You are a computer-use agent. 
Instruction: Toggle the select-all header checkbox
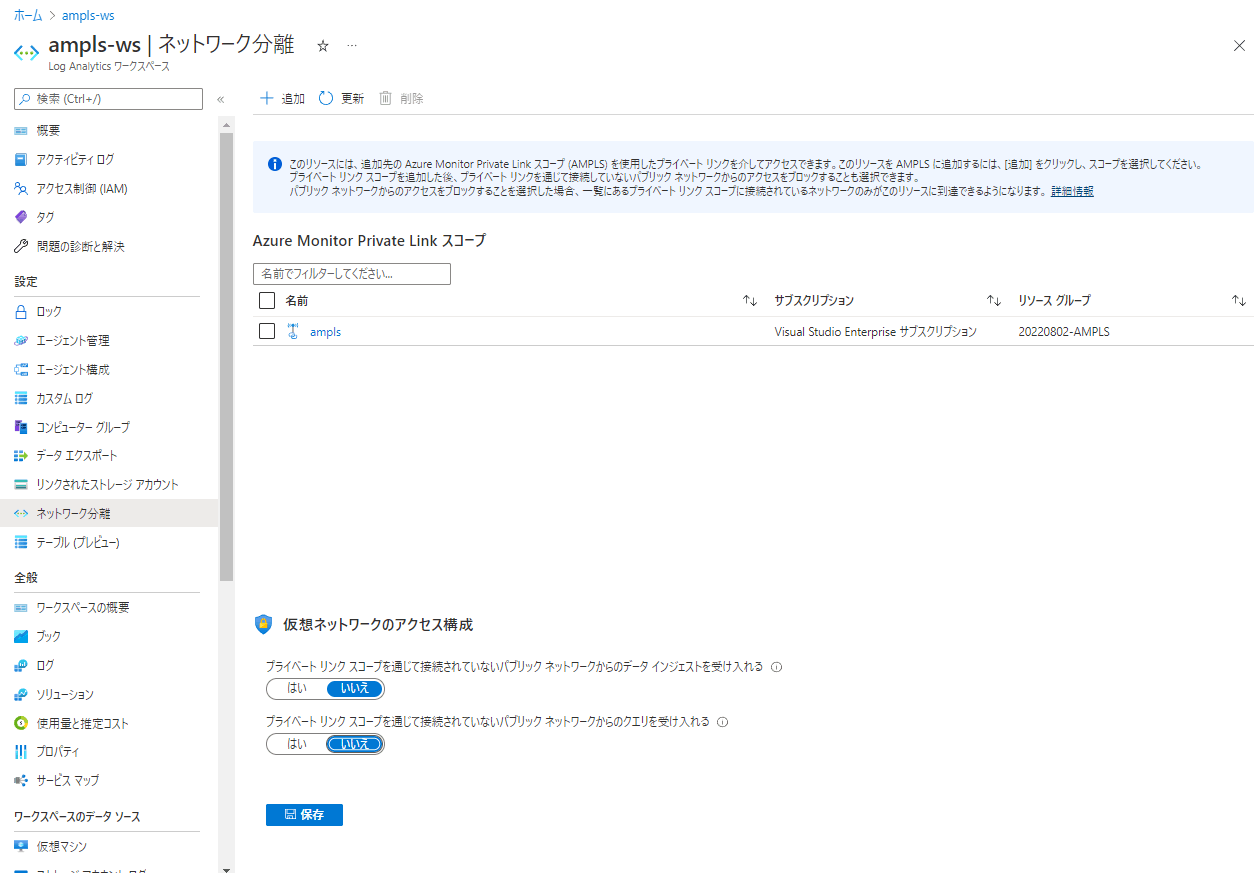coord(267,300)
